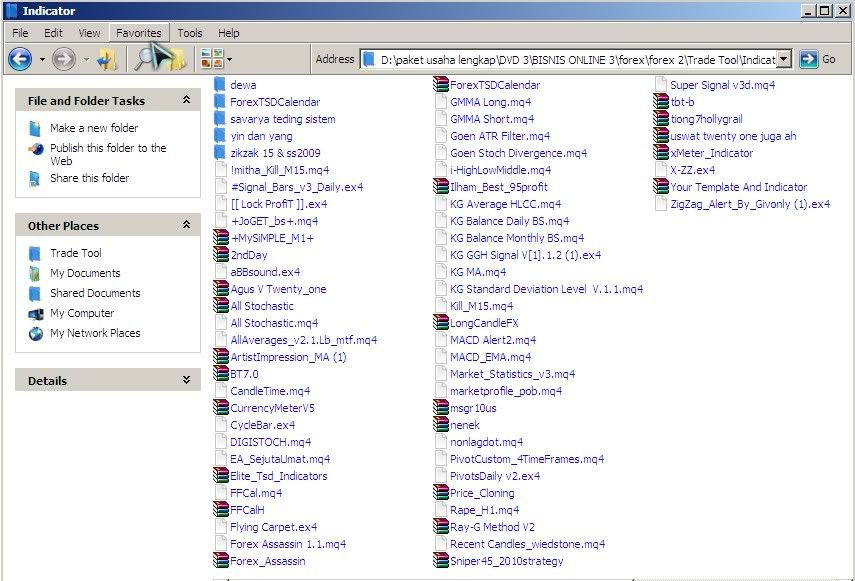Click Make a new folder link
This screenshot has height=581, width=855.
pos(94,128)
